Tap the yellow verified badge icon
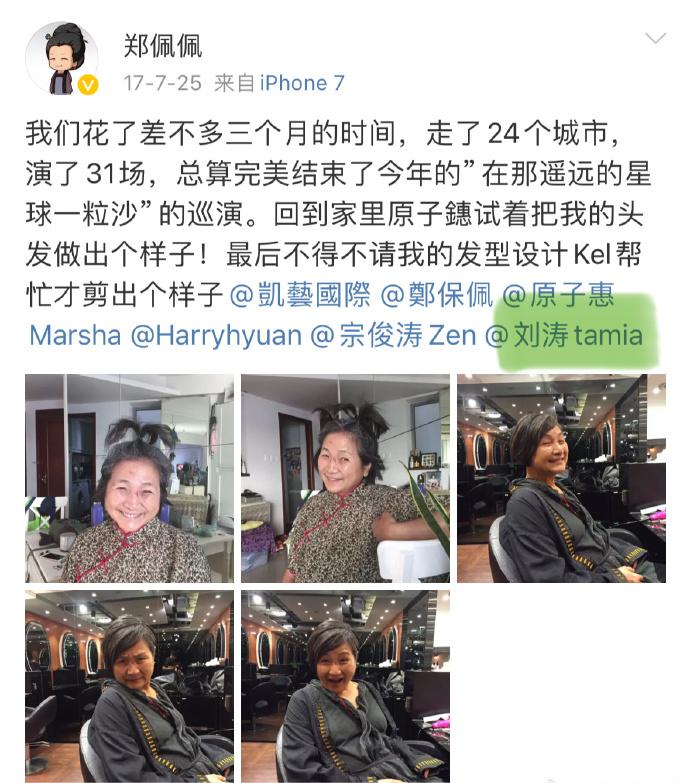The image size is (690, 783). pos(88,85)
